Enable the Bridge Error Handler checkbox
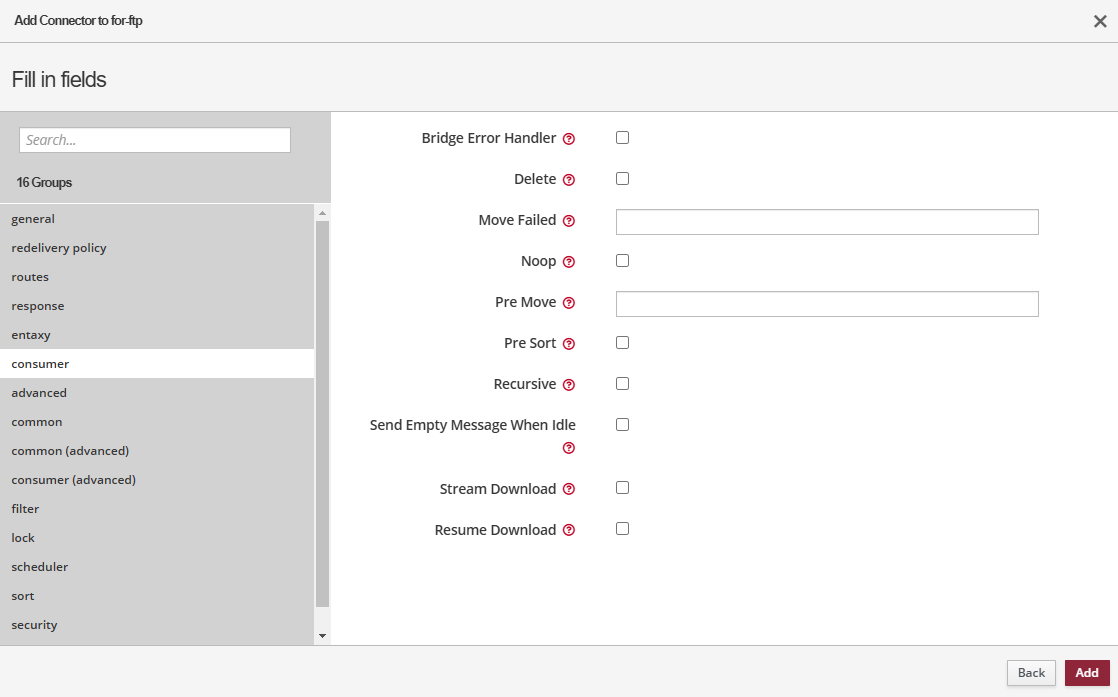This screenshot has height=697, width=1118. point(622,138)
